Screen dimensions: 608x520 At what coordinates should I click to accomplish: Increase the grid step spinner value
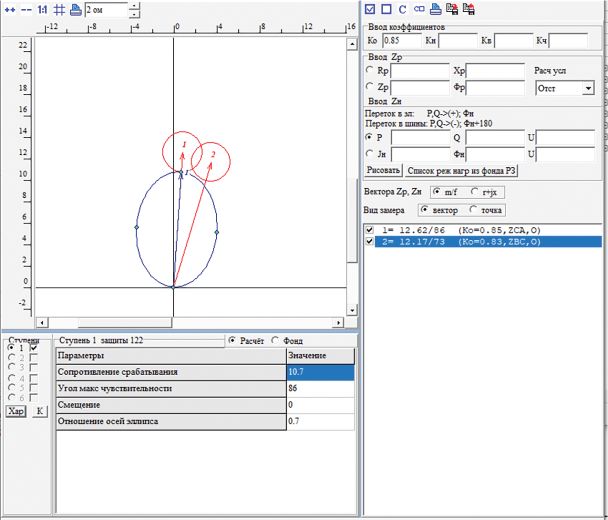[x=134, y=5]
